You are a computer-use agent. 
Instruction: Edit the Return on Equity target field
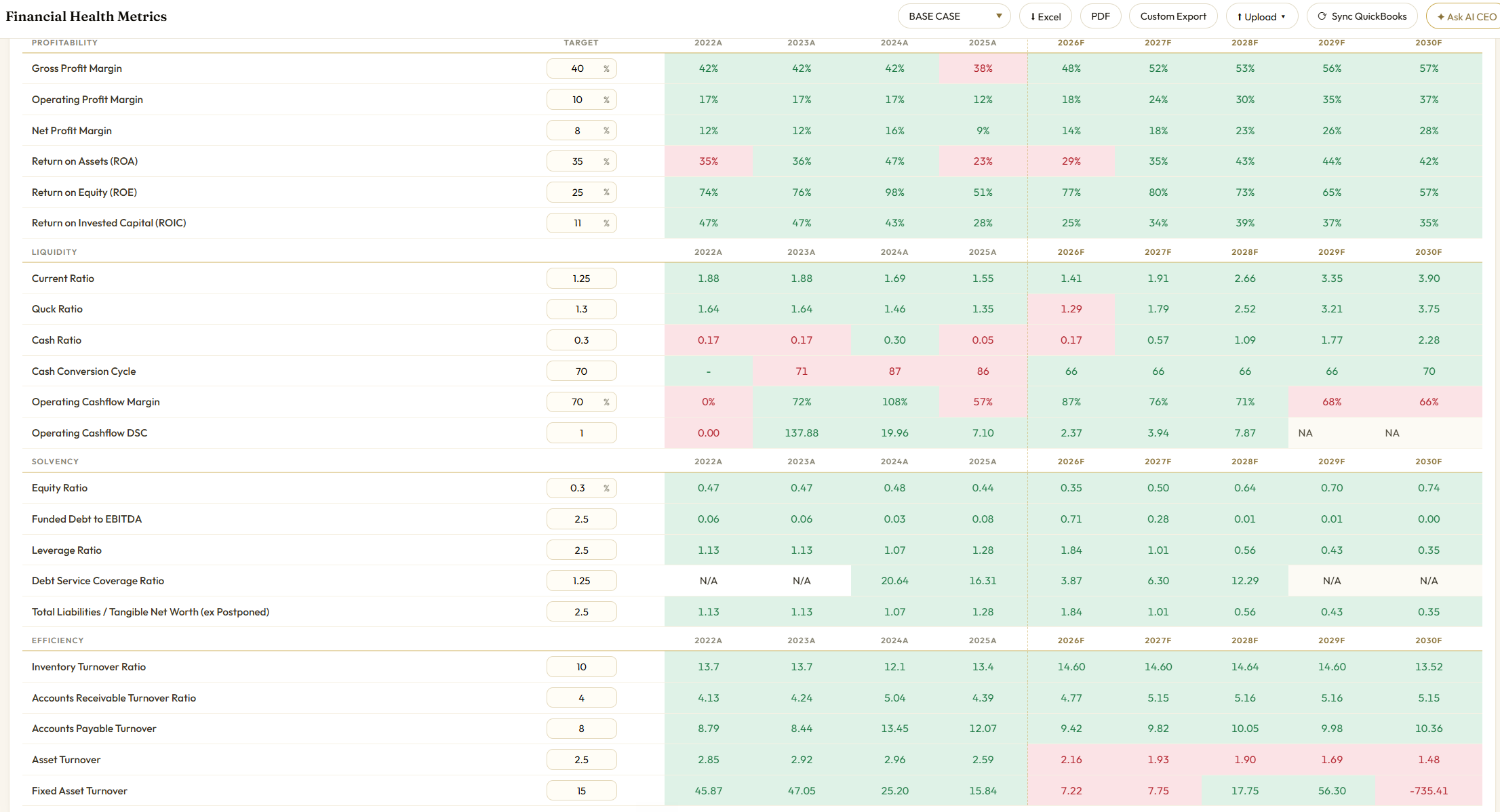click(581, 192)
